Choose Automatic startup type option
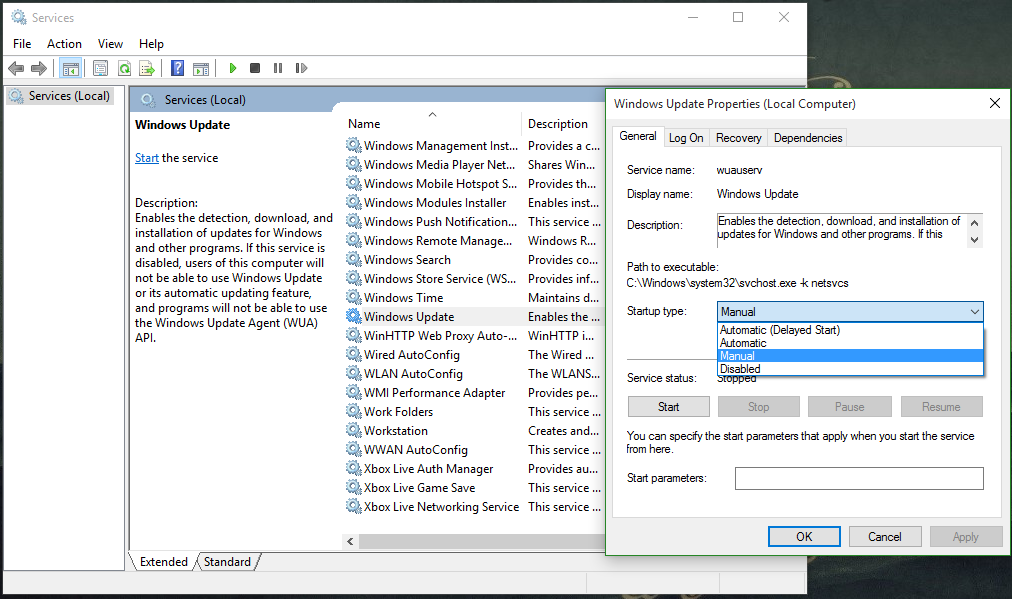The width and height of the screenshot is (1012, 599). pyautogui.click(x=850, y=343)
